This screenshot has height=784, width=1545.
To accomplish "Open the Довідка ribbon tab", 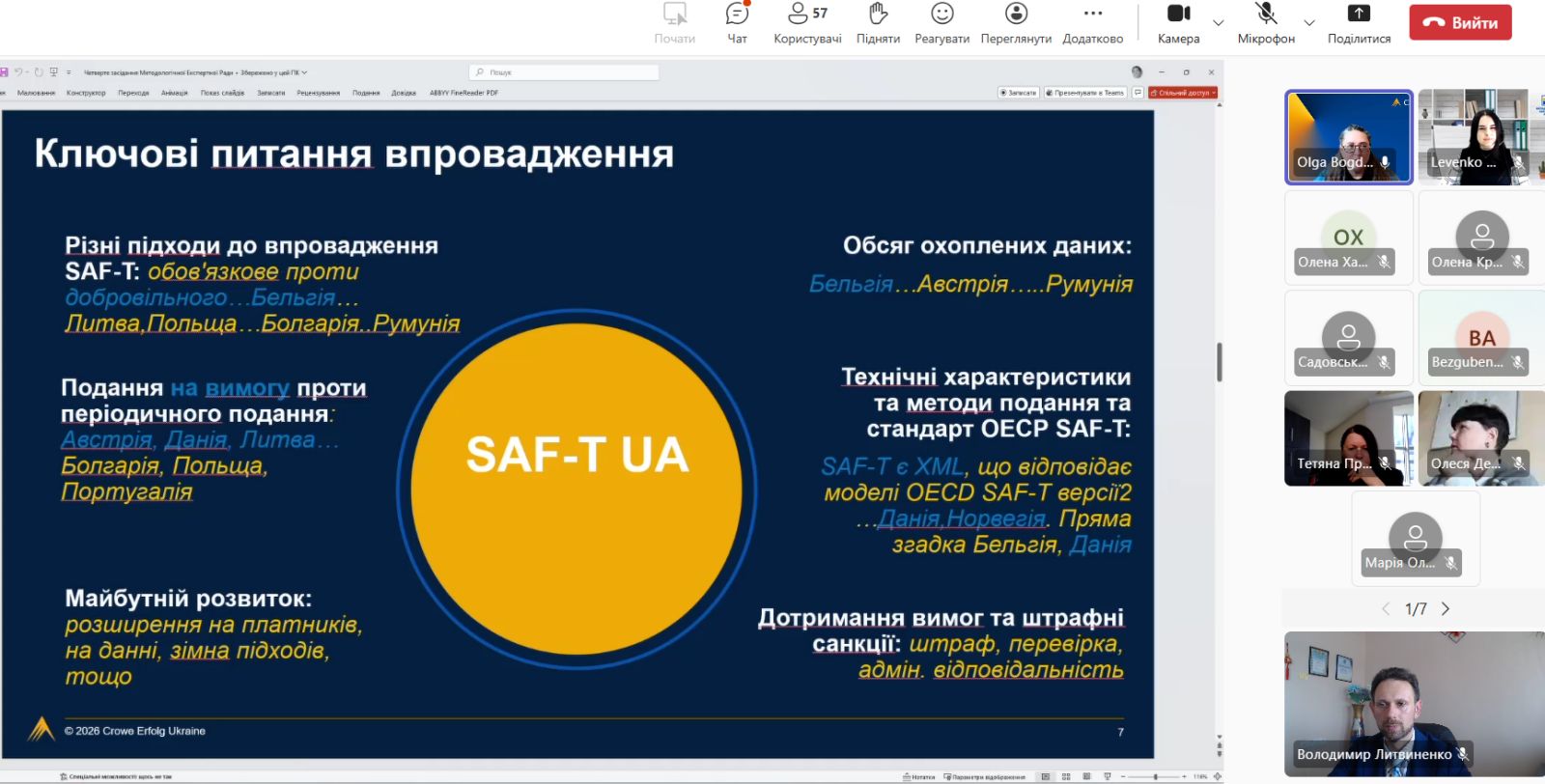I will click(x=404, y=93).
